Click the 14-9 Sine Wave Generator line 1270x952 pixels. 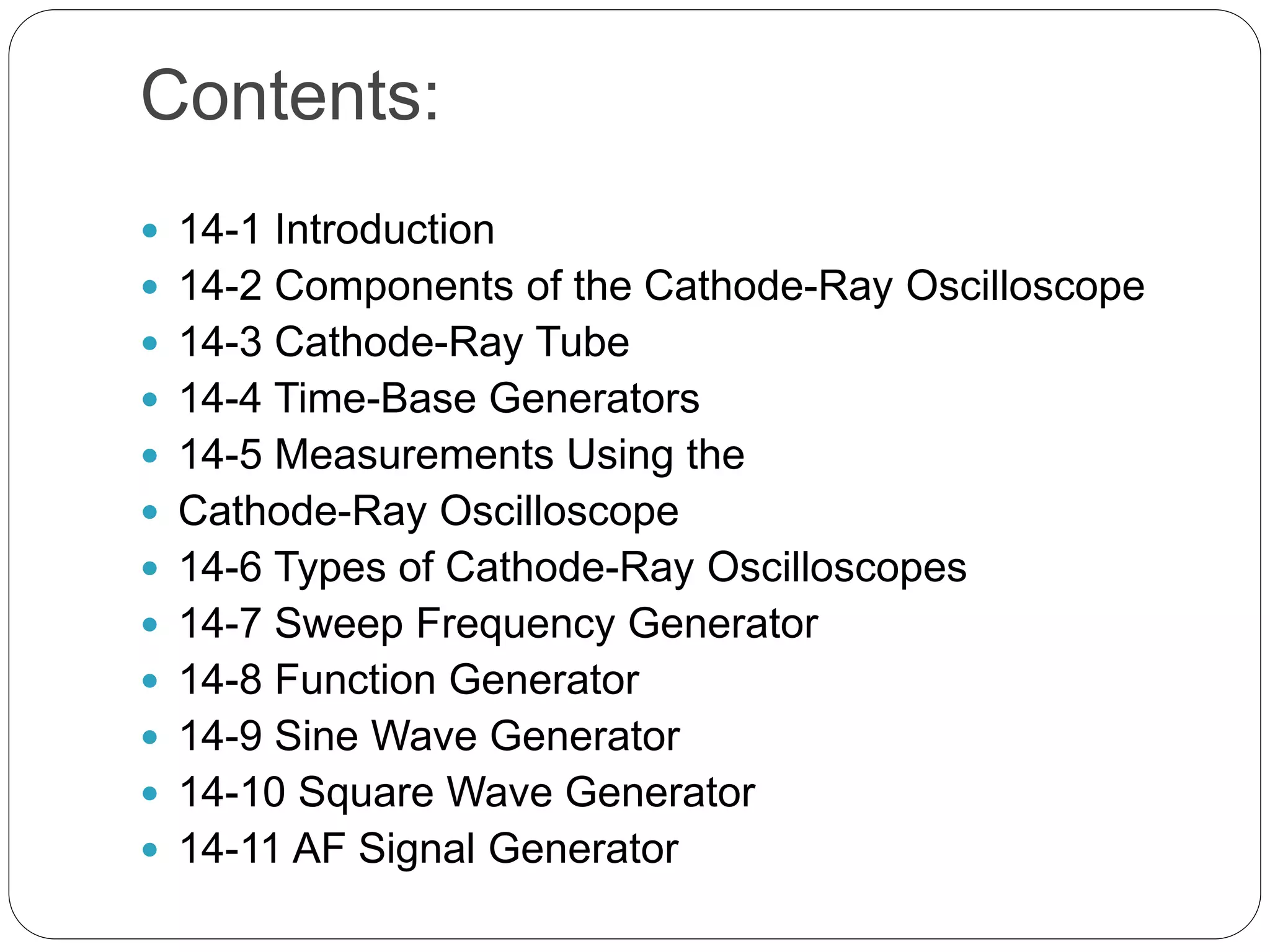[430, 736]
